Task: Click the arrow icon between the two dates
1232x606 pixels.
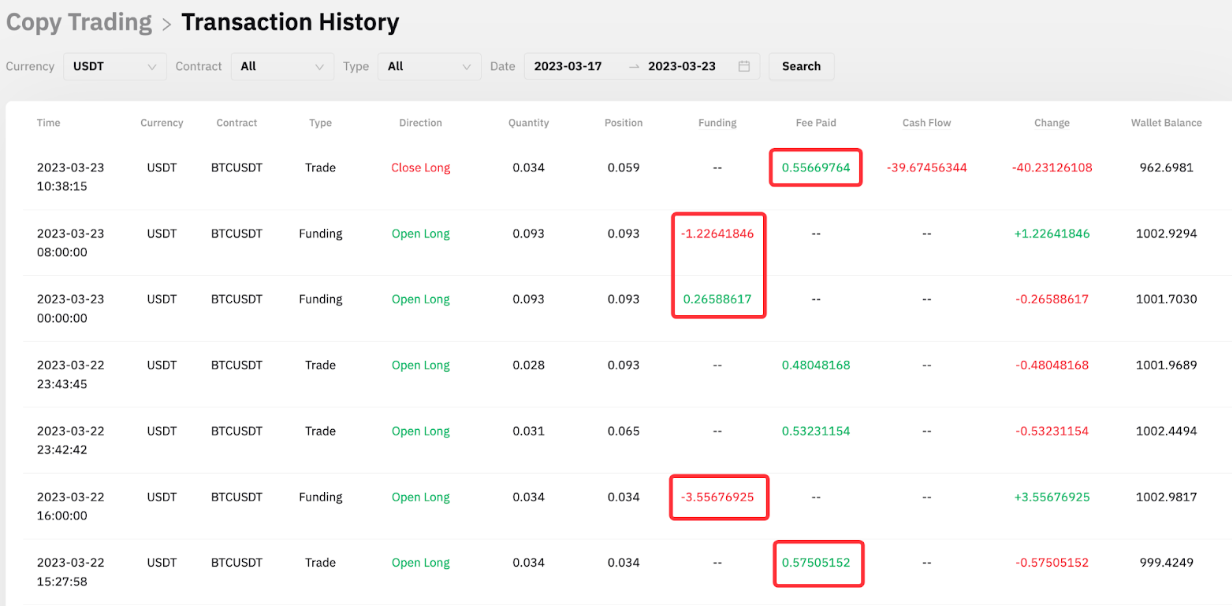Action: tap(634, 67)
